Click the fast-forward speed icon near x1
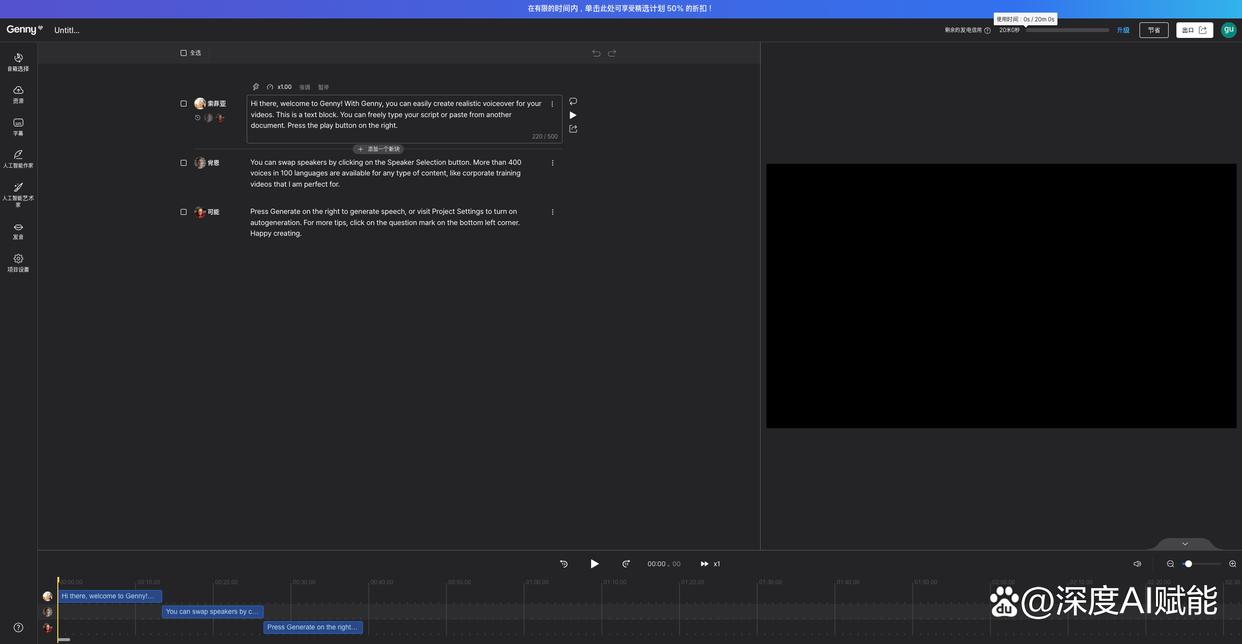 pos(704,564)
